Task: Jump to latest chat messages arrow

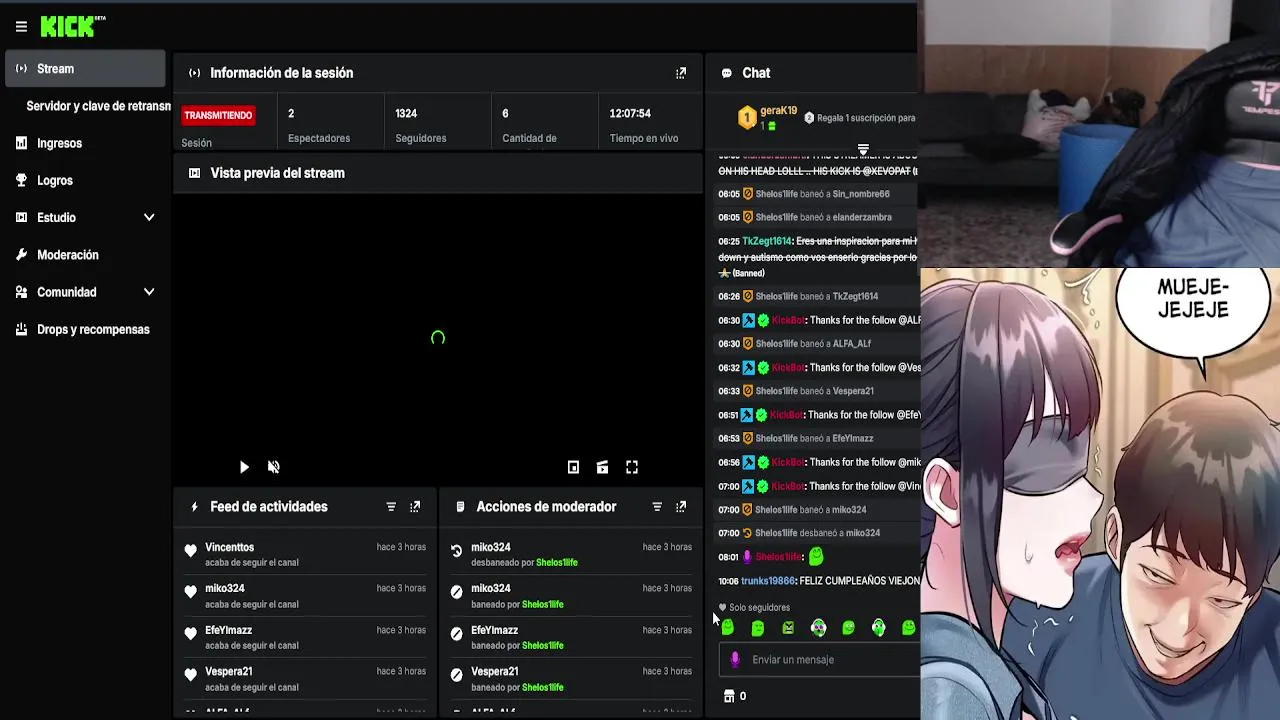Action: 863,149
